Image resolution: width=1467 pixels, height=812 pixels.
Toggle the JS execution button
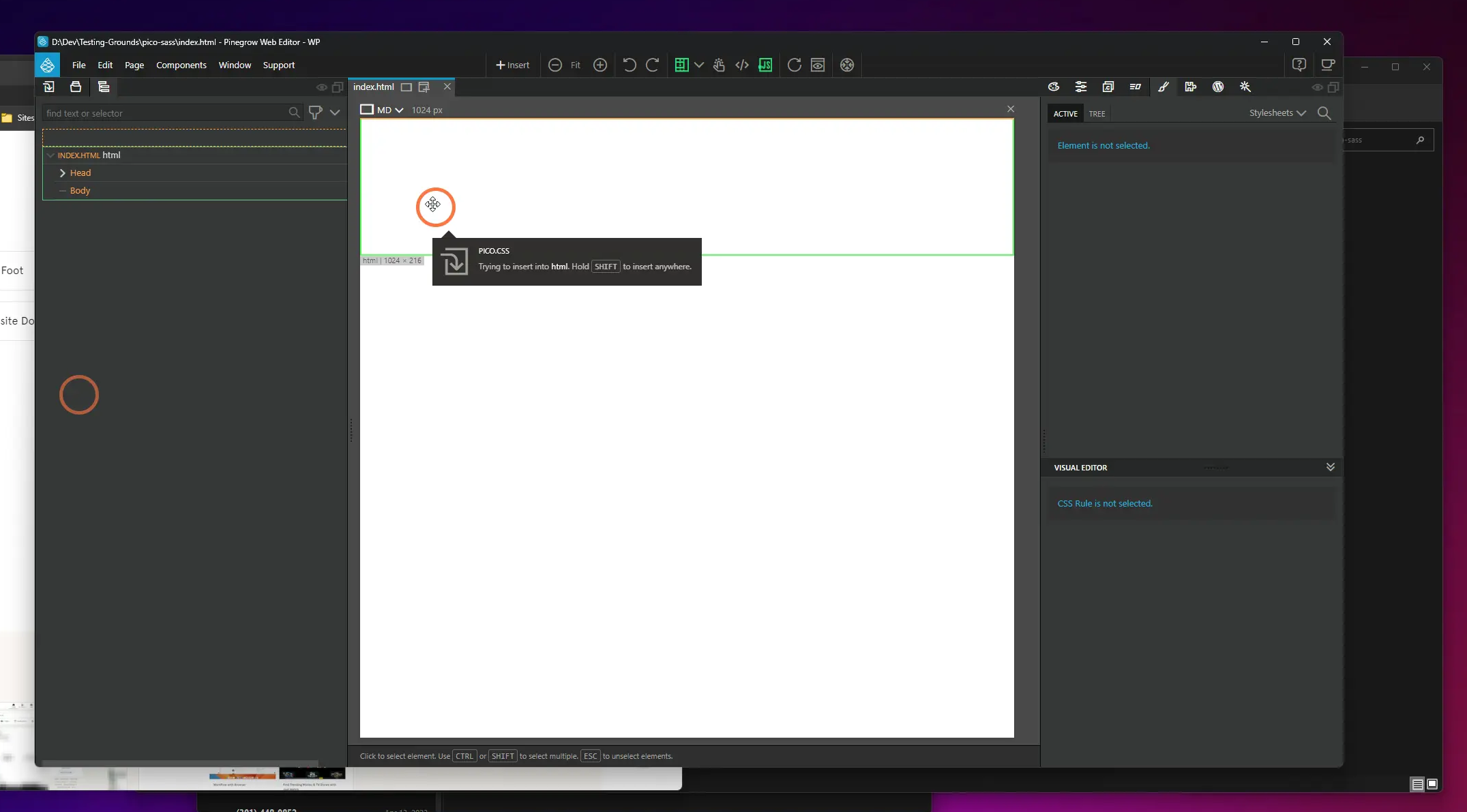pyautogui.click(x=765, y=65)
